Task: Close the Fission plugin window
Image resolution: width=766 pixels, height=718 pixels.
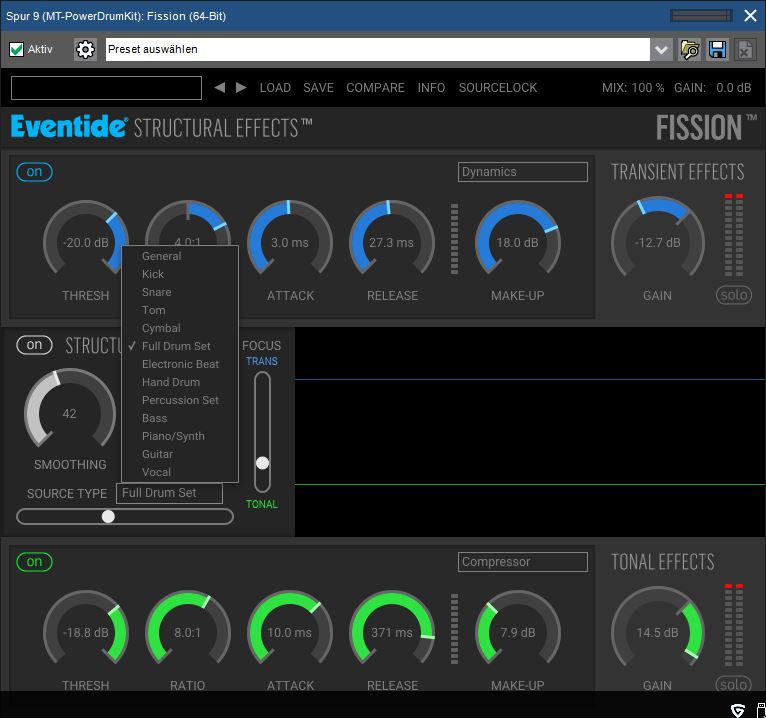Action: 750,16
